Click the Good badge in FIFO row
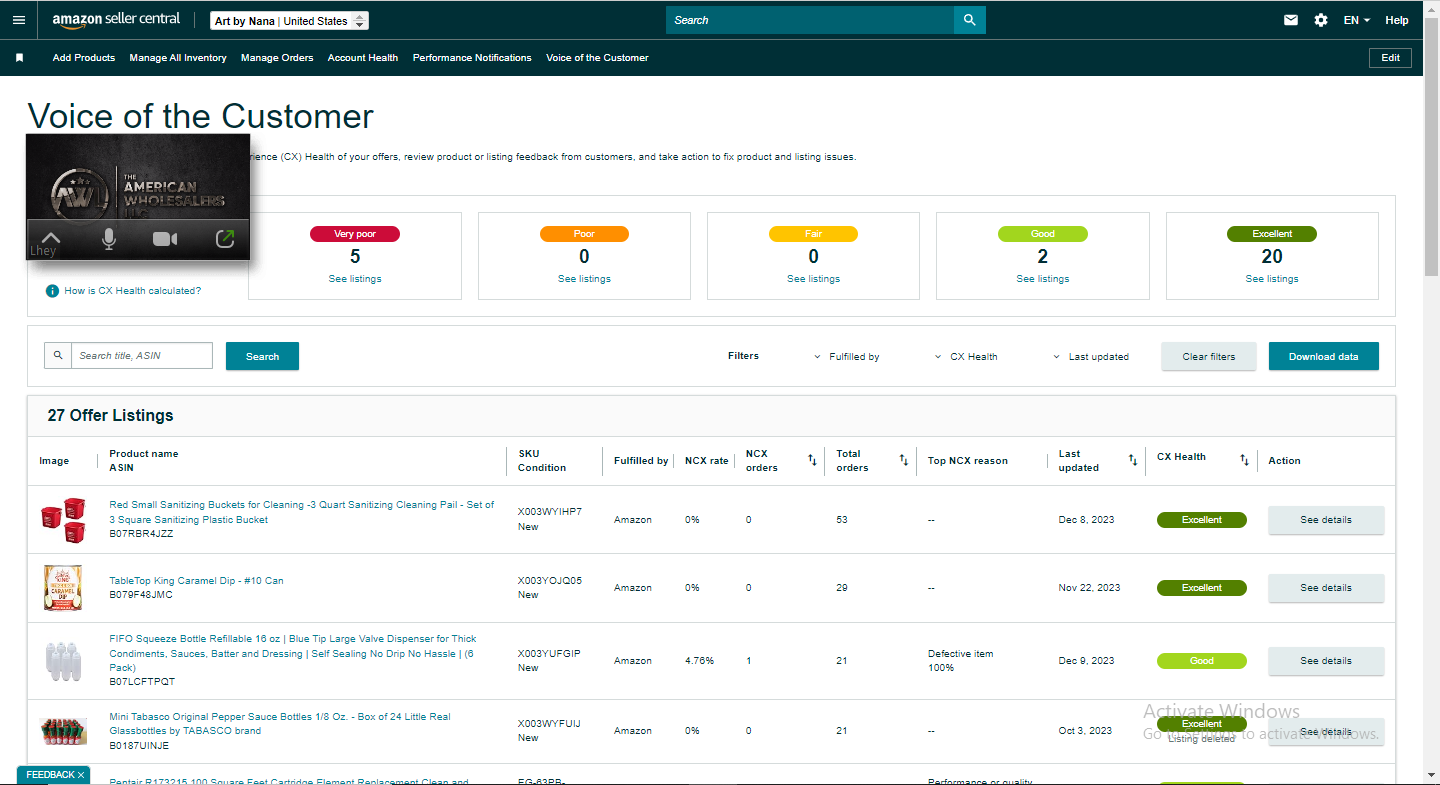The width and height of the screenshot is (1440, 785). (1202, 661)
